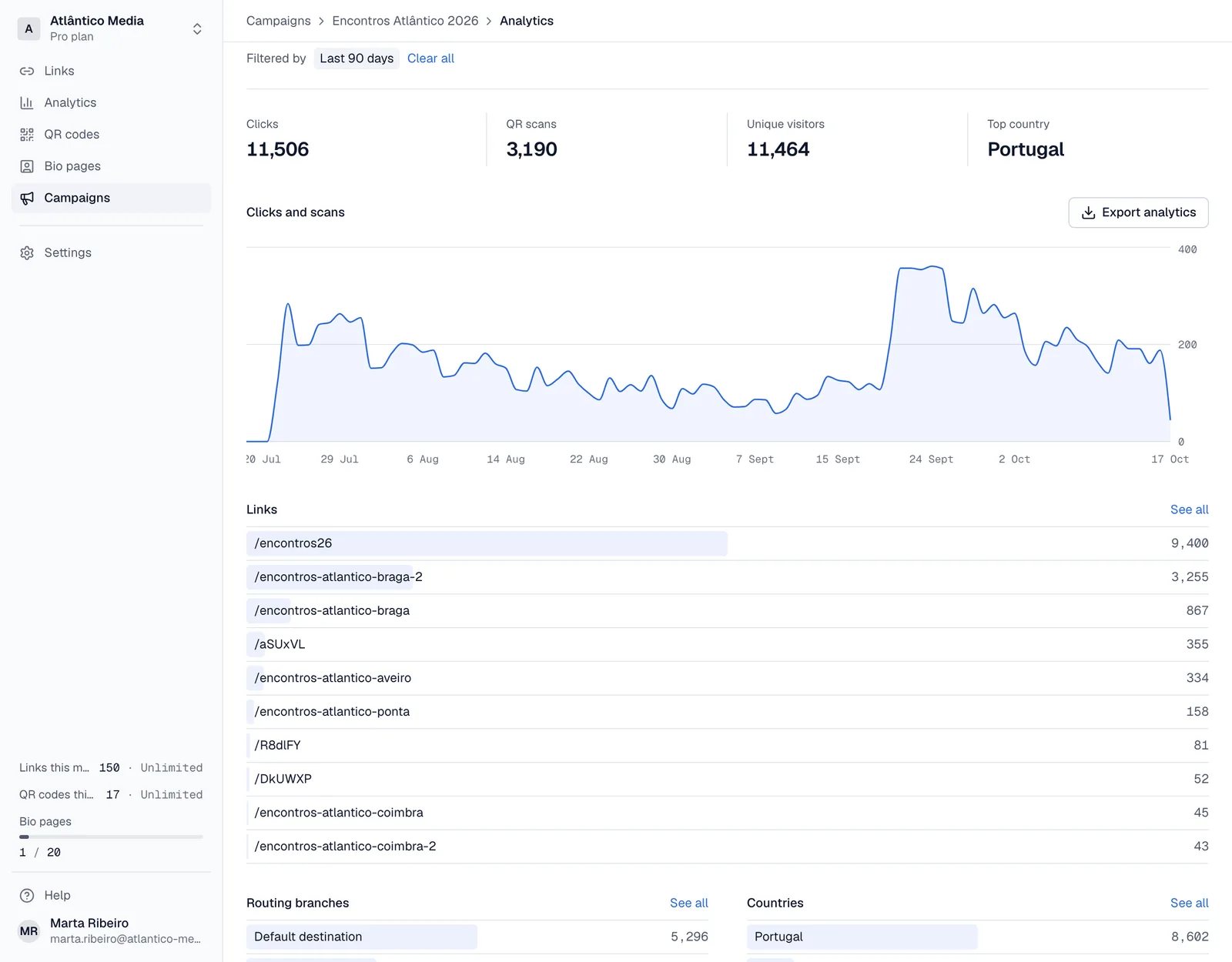Click the download icon in Export analytics
1232x962 pixels.
click(x=1088, y=213)
